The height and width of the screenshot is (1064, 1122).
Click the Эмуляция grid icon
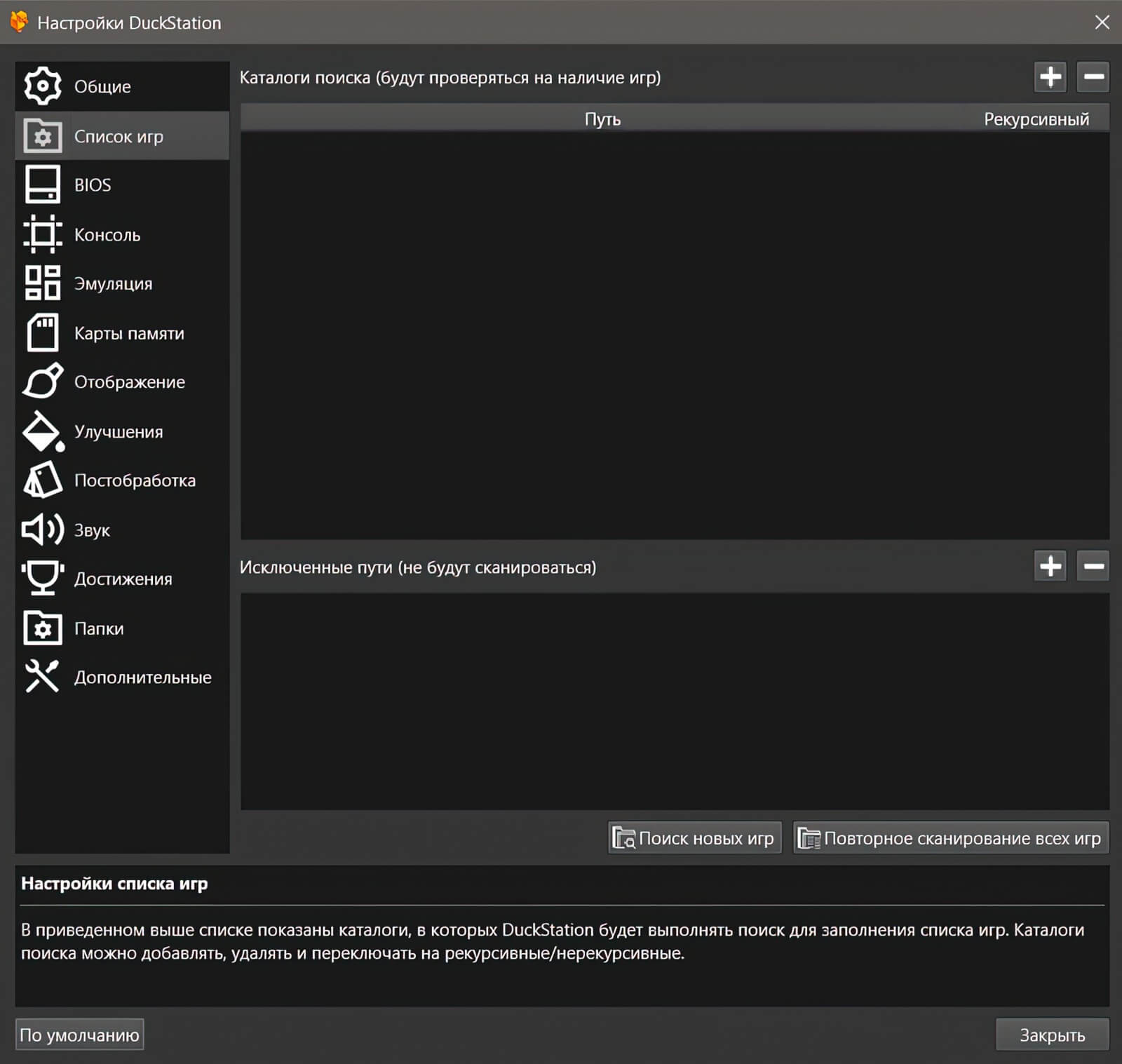click(x=43, y=283)
